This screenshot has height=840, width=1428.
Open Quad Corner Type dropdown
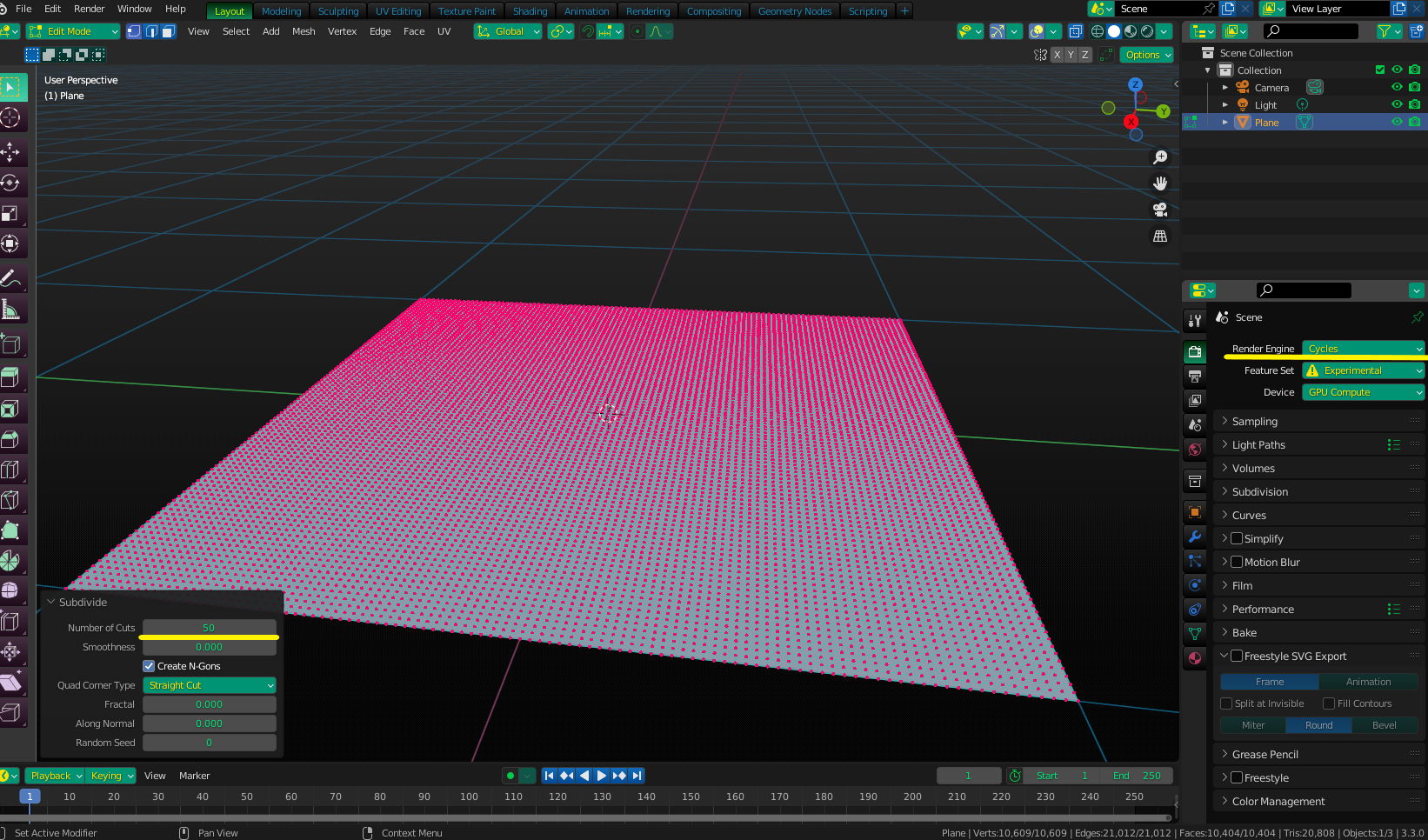coord(210,685)
